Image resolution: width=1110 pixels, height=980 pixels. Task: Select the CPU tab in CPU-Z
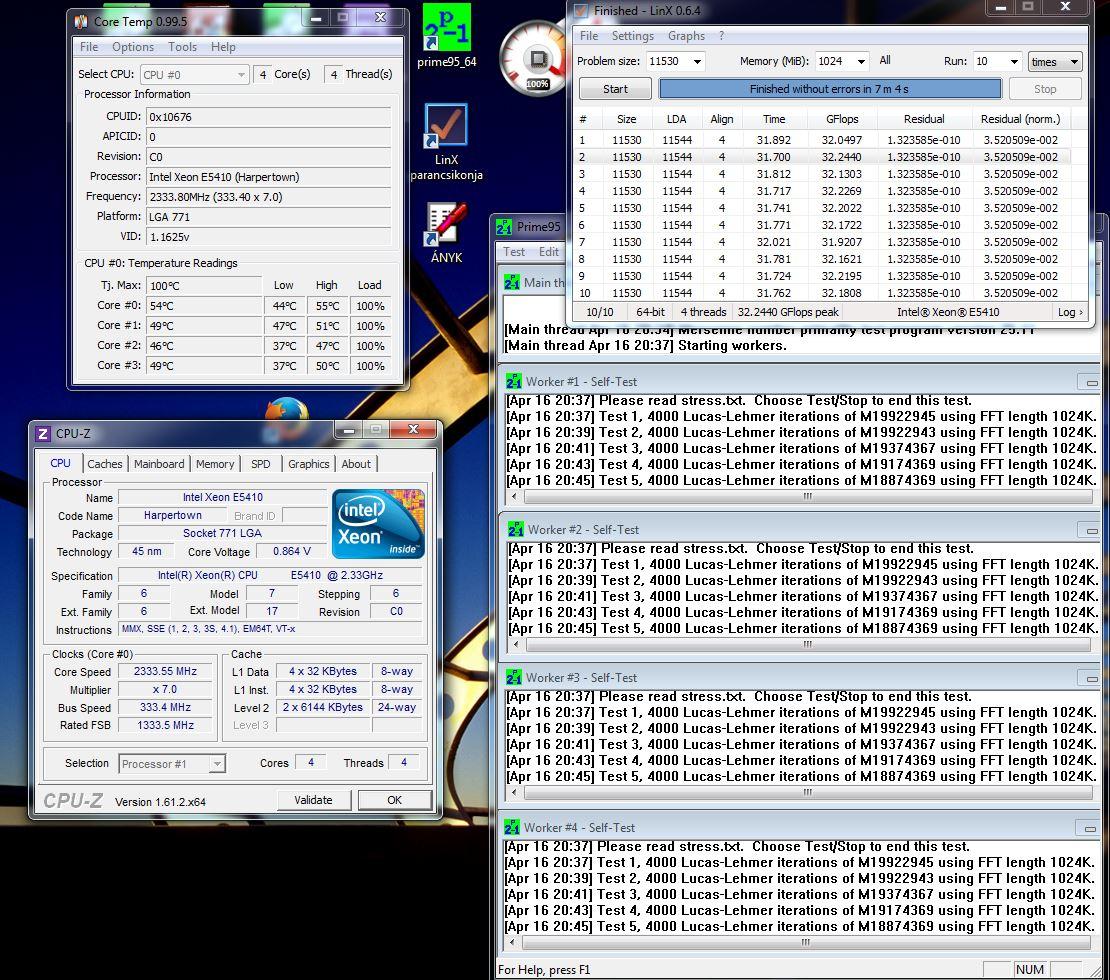point(60,463)
